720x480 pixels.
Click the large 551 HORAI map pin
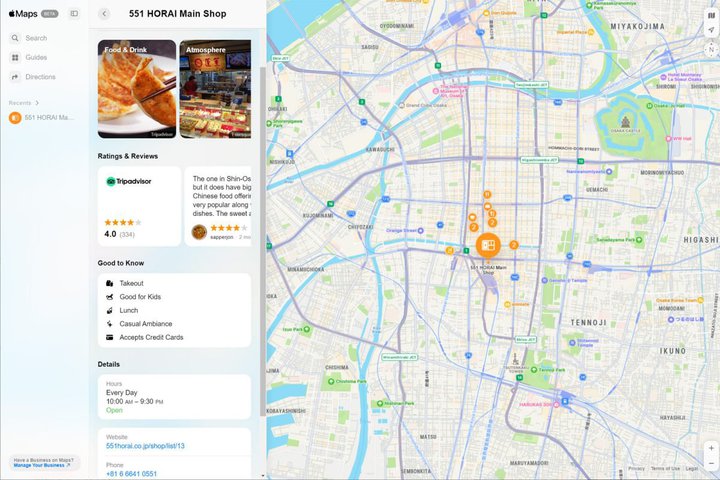488,245
